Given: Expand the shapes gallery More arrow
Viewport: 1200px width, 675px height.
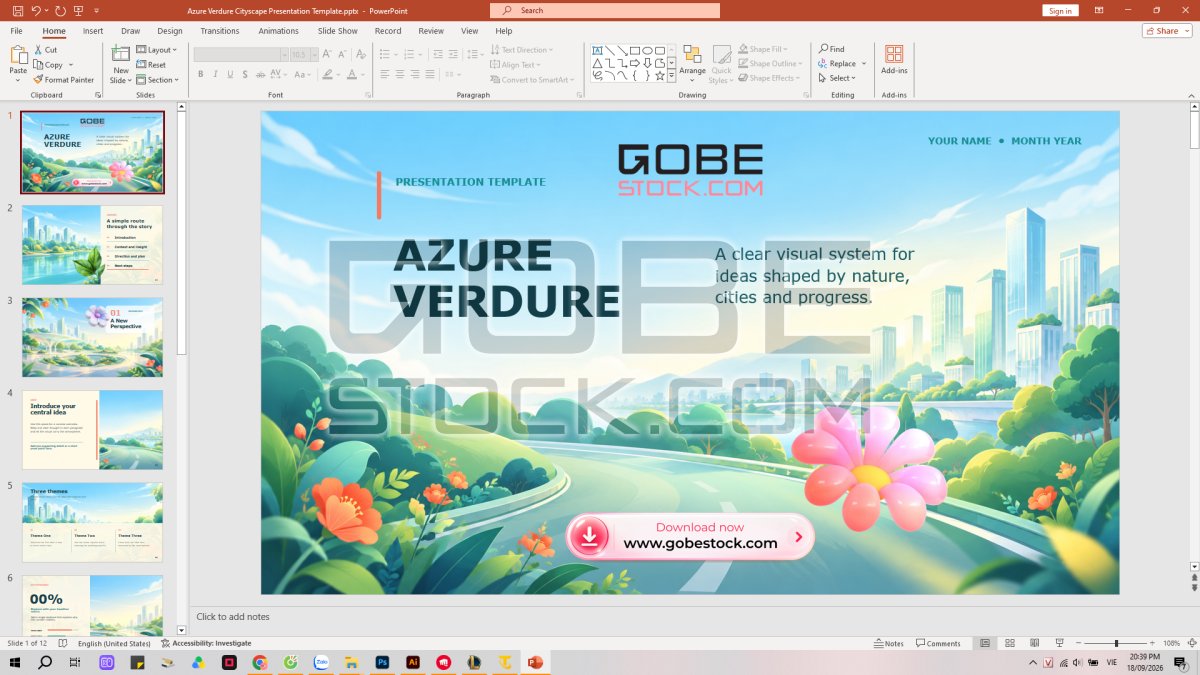Looking at the screenshot, I should tap(672, 76).
